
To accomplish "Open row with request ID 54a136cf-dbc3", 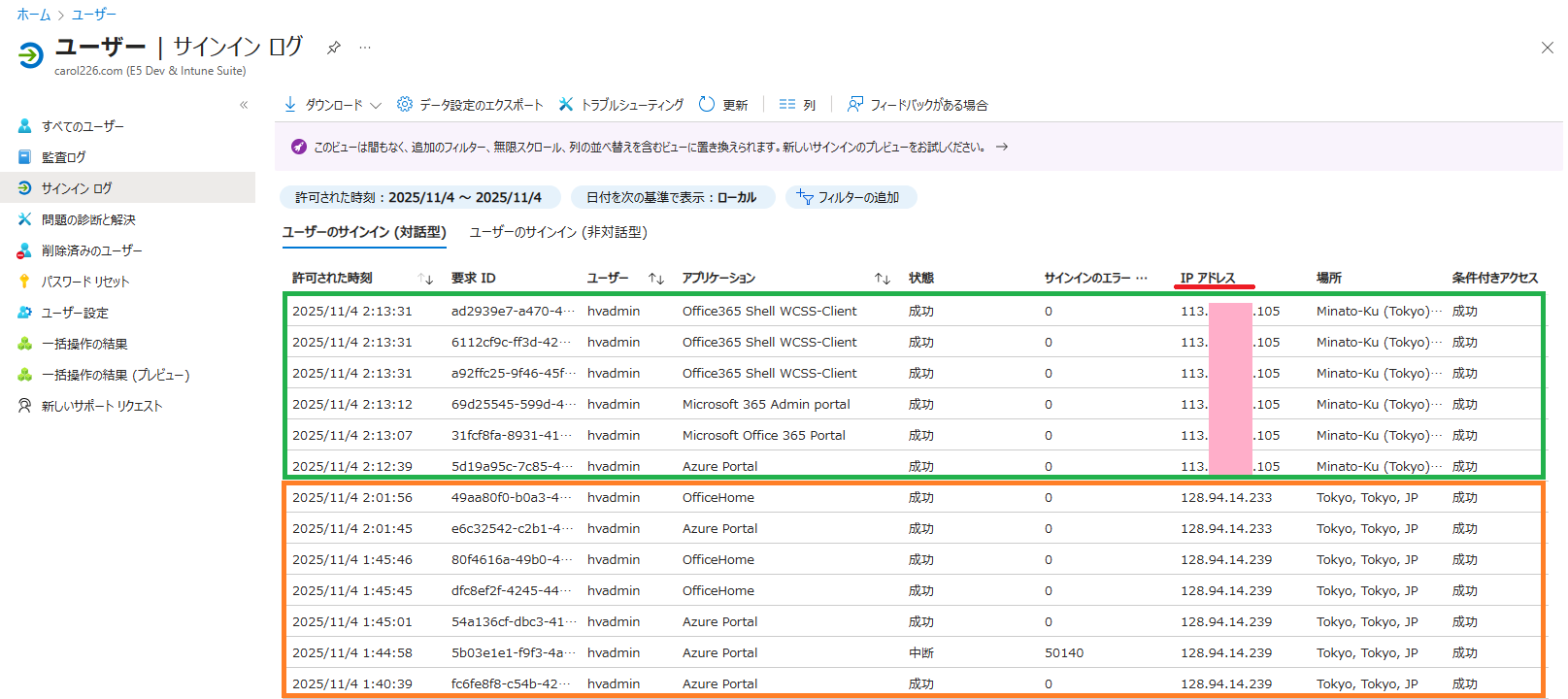I will [913, 621].
